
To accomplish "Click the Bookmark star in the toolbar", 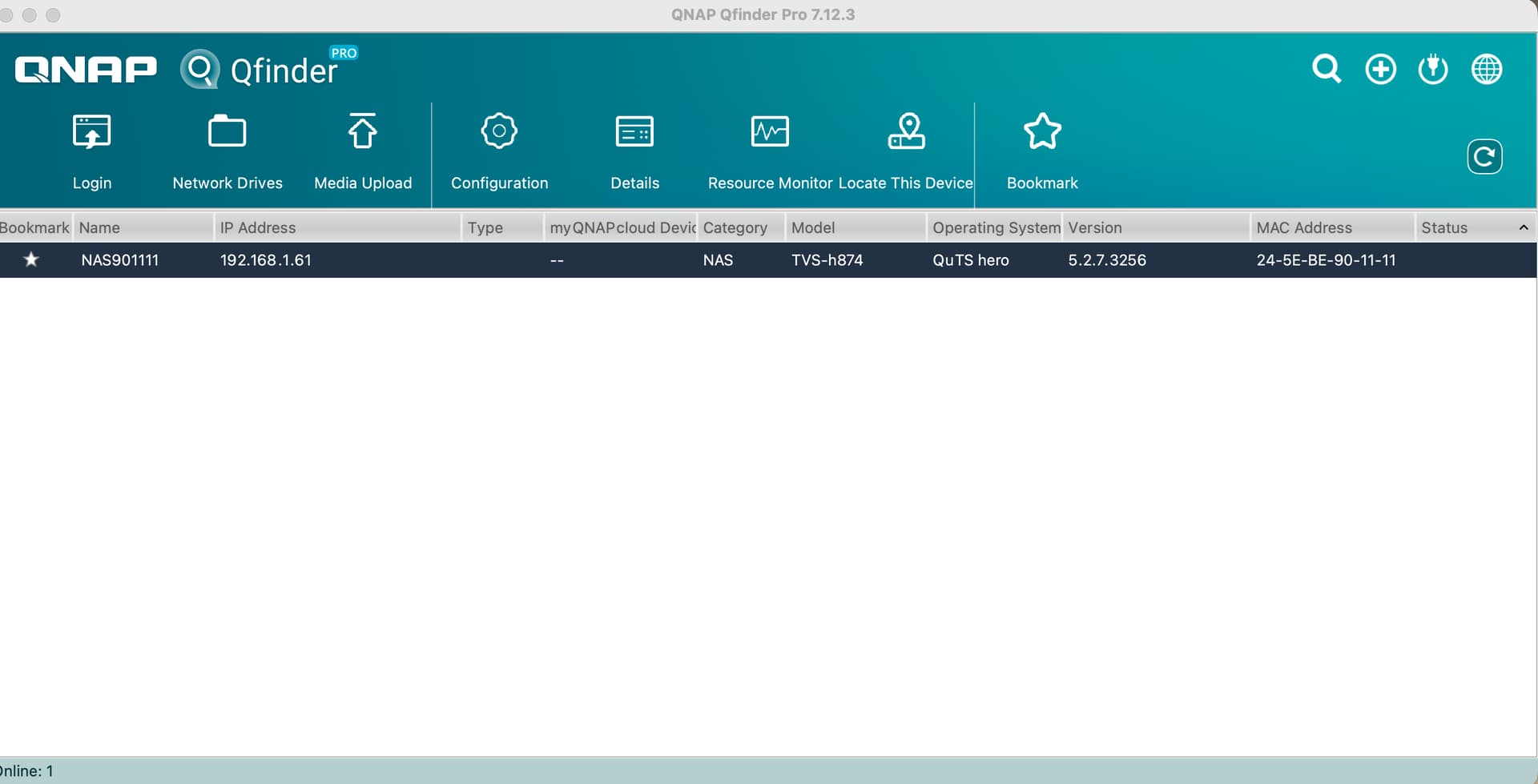I will [x=1042, y=151].
